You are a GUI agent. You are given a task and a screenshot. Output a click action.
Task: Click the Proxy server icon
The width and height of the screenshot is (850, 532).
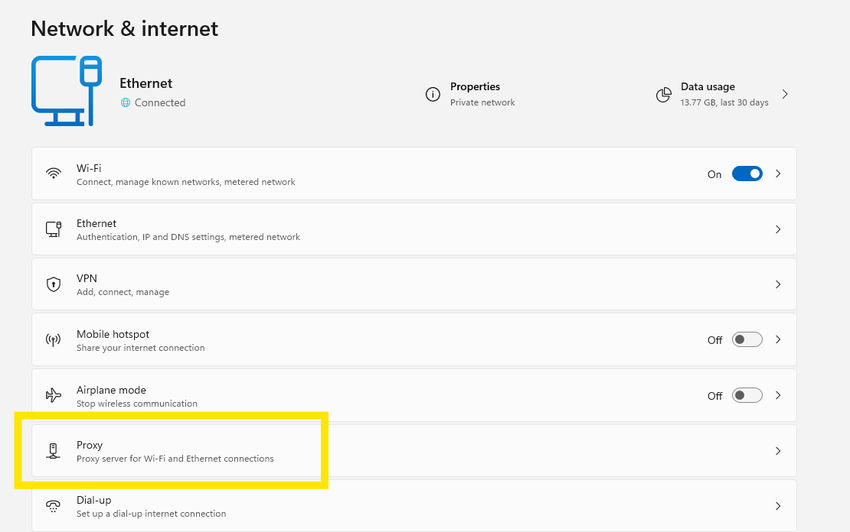(x=53, y=451)
